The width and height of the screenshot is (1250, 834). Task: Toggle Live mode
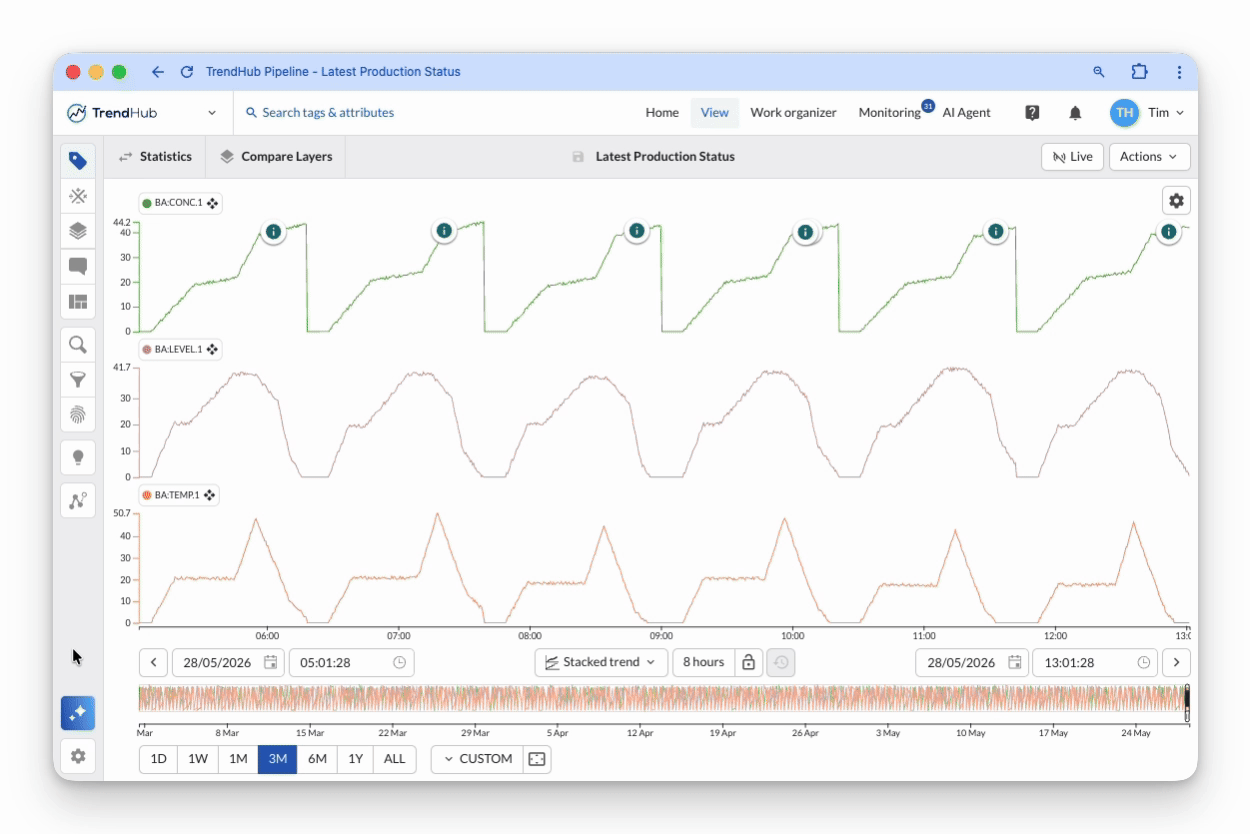[x=1073, y=157]
